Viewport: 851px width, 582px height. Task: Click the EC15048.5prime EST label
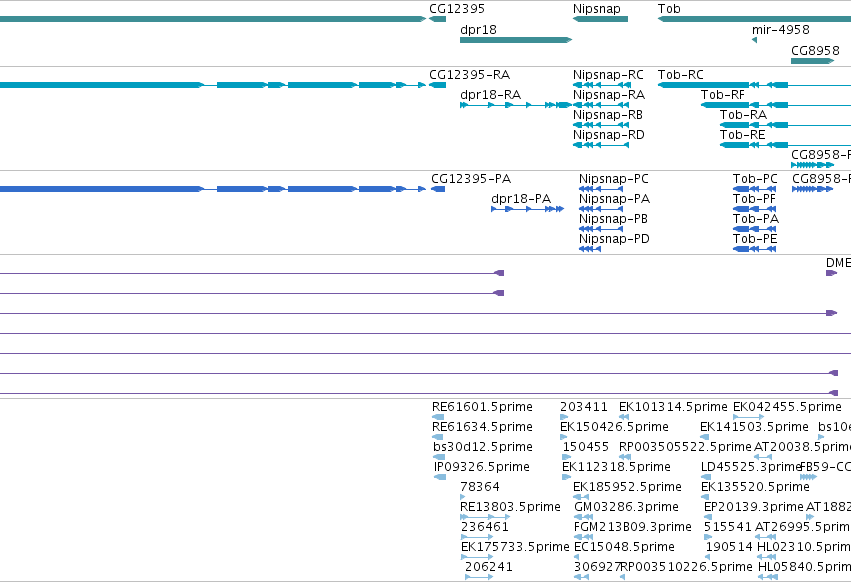624,547
